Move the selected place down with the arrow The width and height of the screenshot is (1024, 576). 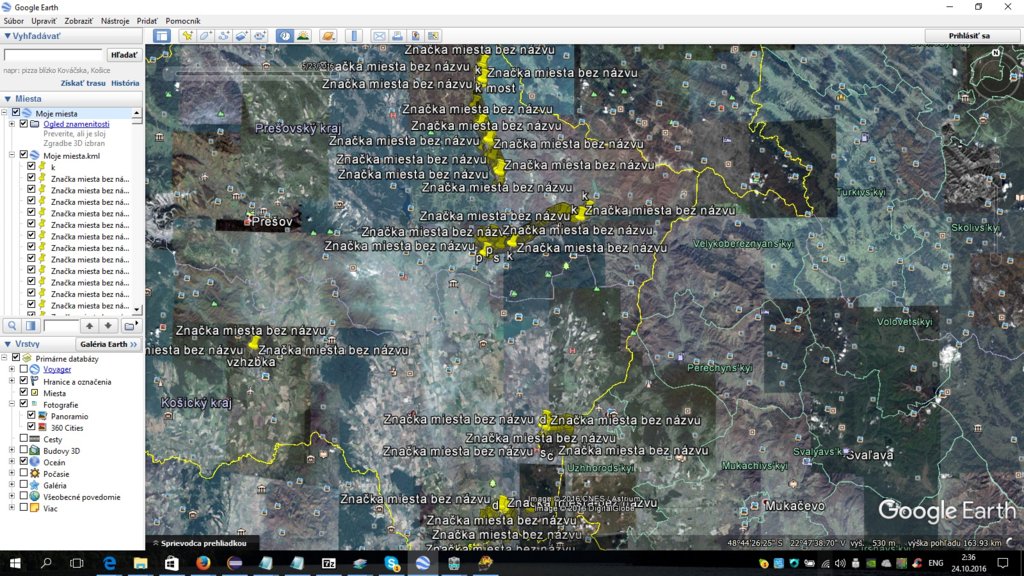108,325
